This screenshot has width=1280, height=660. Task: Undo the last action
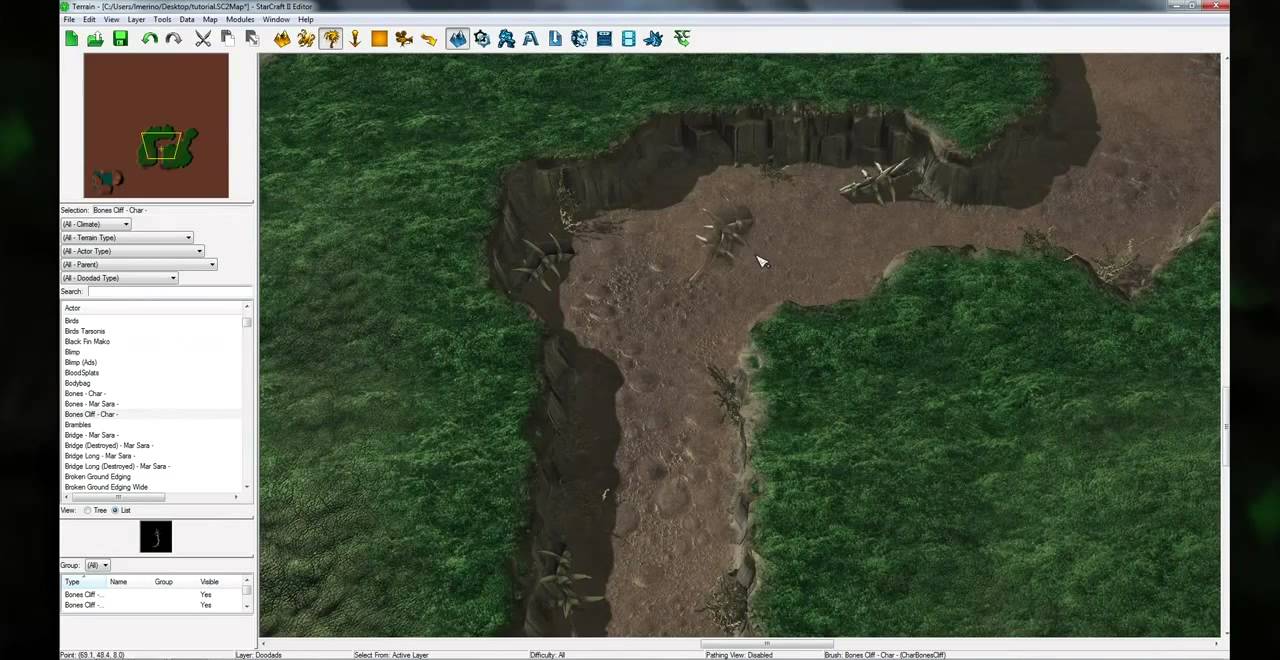coord(149,39)
